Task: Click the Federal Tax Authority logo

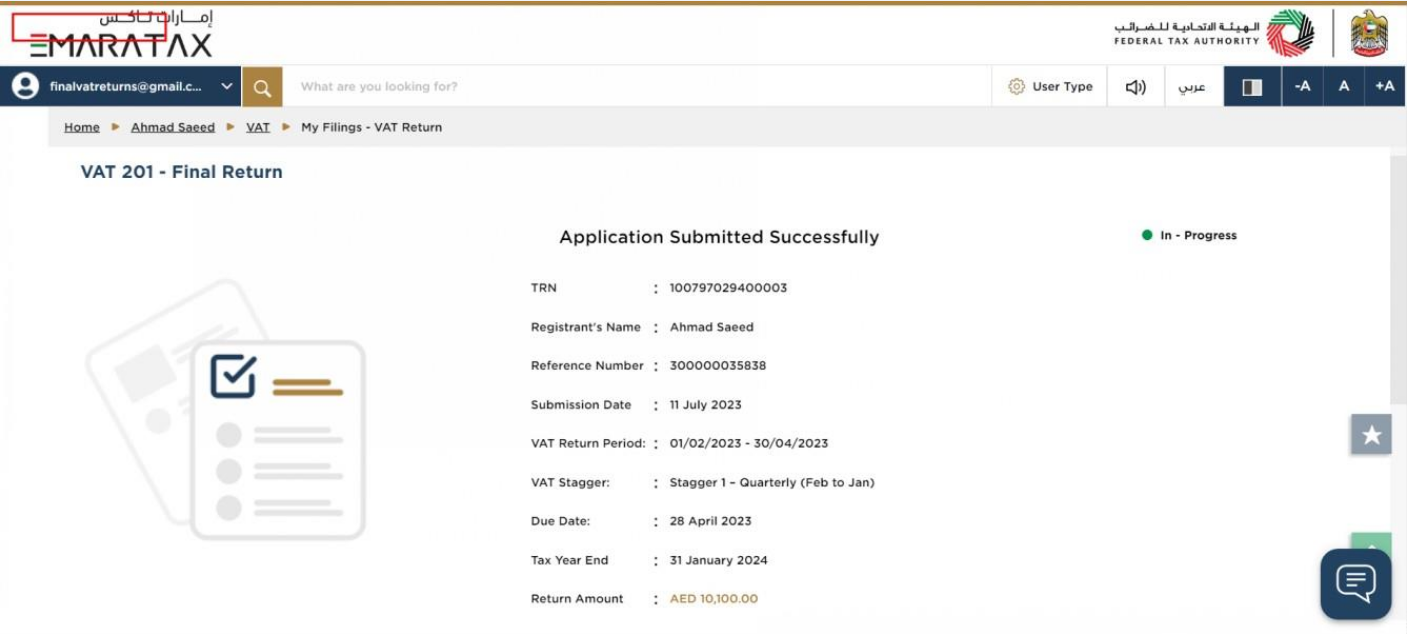Action: pyautogui.click(x=1215, y=34)
